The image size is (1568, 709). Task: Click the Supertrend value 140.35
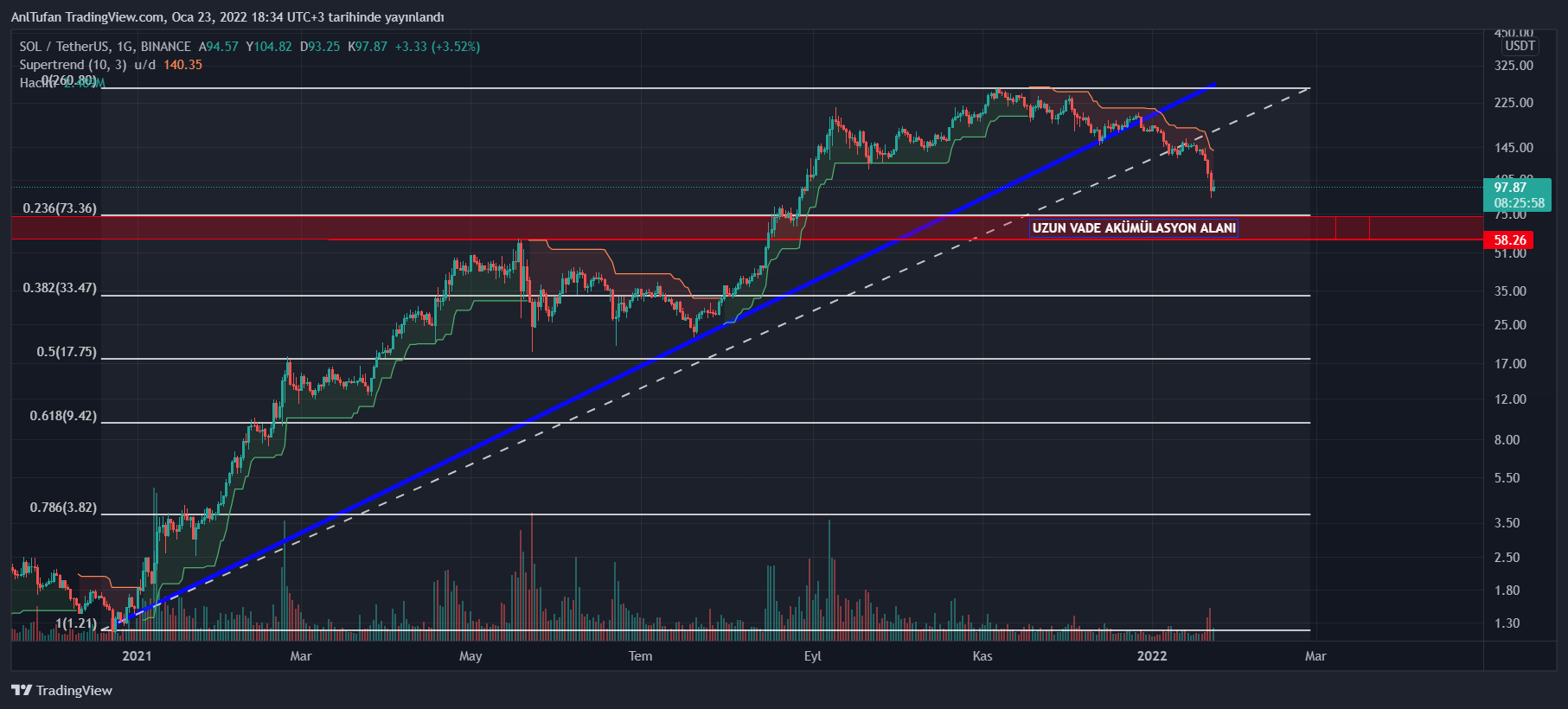pyautogui.click(x=182, y=65)
